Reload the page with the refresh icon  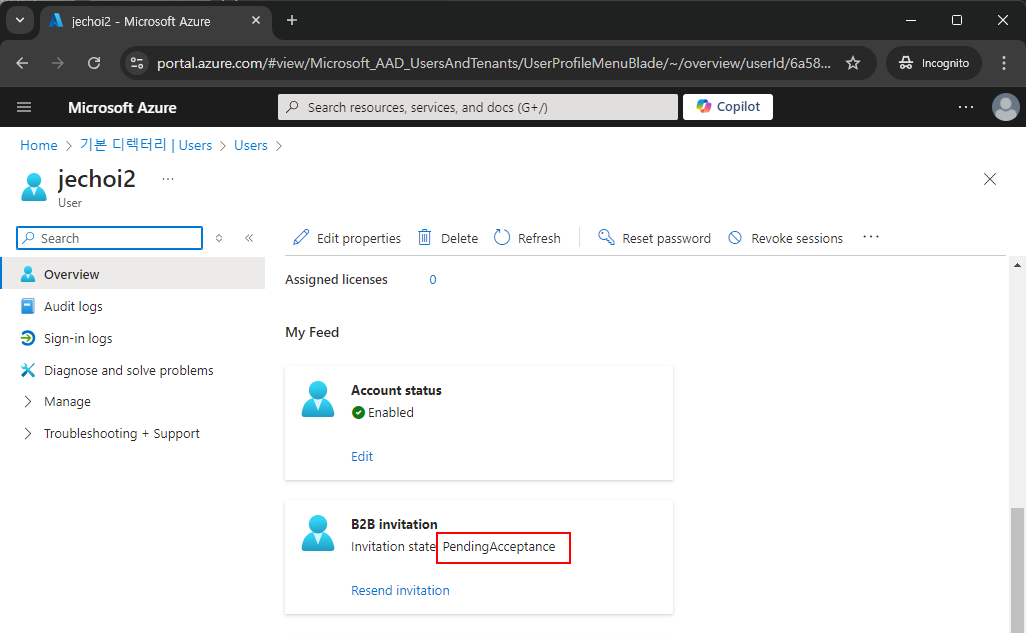point(94,63)
